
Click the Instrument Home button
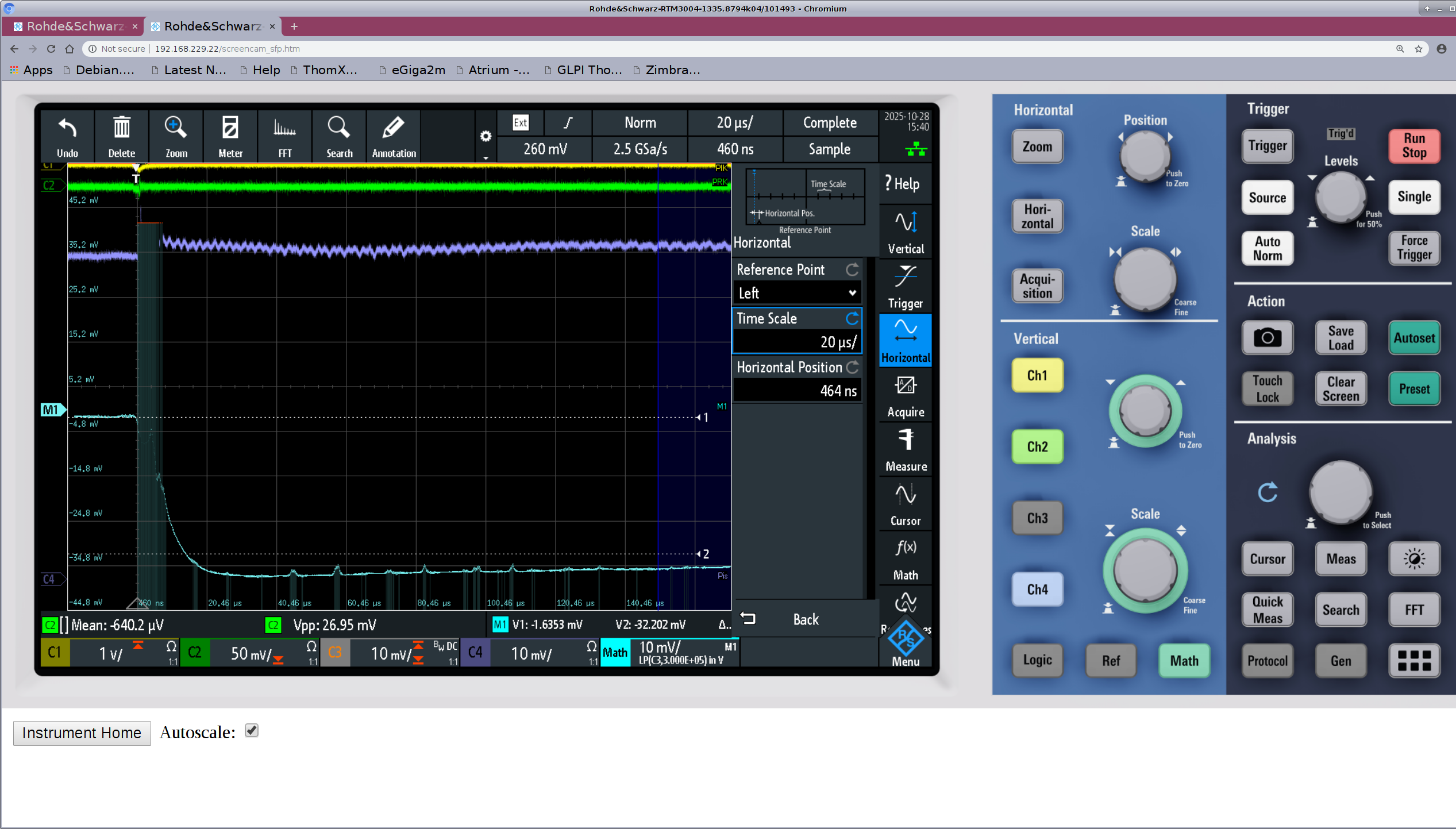point(82,732)
